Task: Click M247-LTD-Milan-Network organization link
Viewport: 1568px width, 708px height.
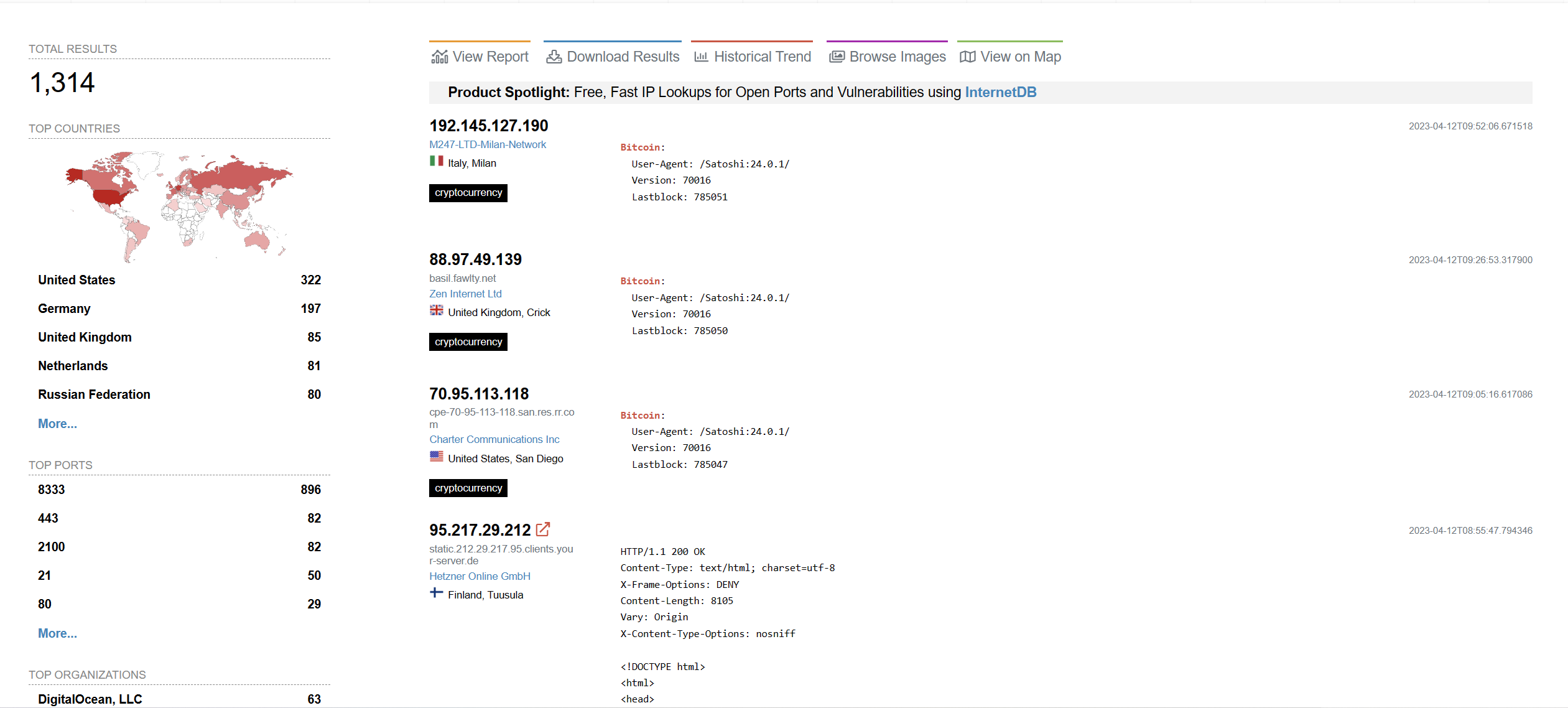Action: coord(488,144)
